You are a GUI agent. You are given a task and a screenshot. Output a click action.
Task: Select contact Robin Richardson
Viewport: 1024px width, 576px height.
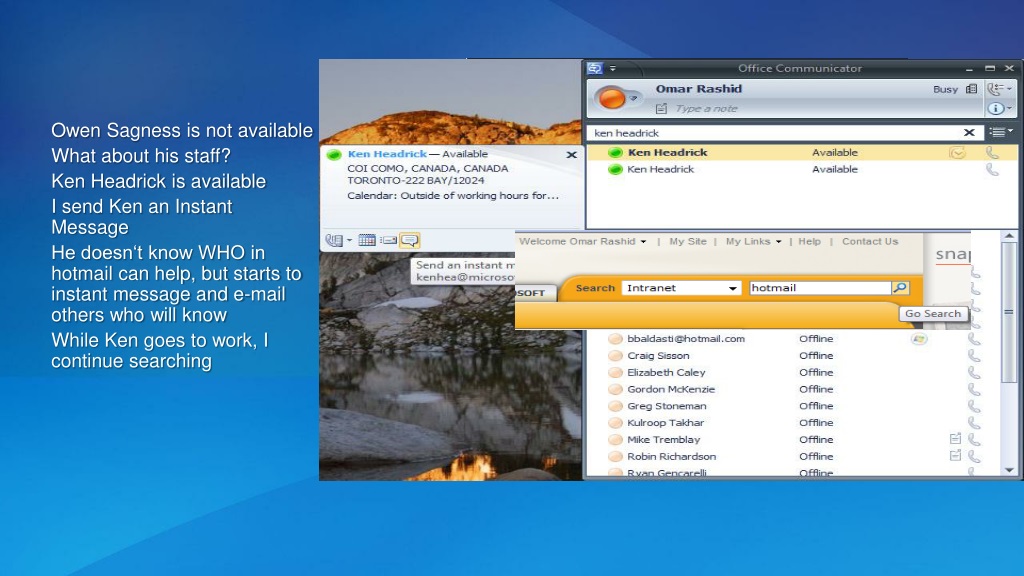pyautogui.click(x=671, y=457)
